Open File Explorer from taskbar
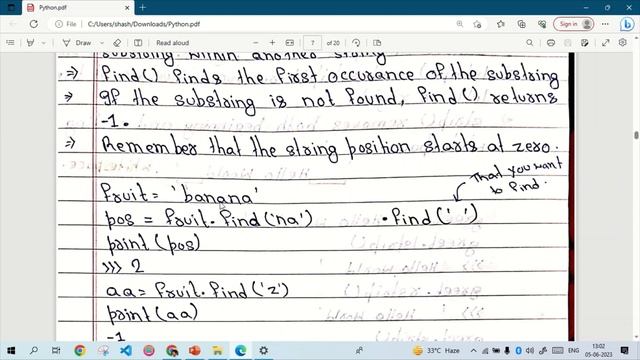This screenshot has width=640, height=360. (218, 350)
